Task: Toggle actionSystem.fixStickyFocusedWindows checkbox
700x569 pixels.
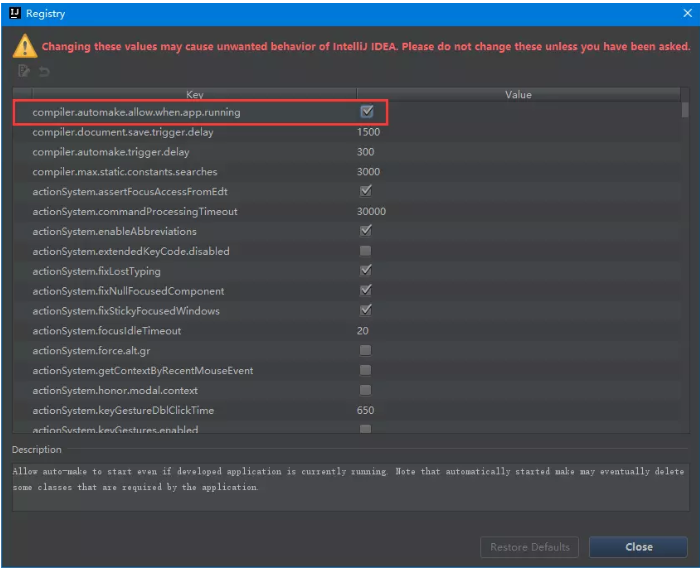Action: (x=366, y=310)
